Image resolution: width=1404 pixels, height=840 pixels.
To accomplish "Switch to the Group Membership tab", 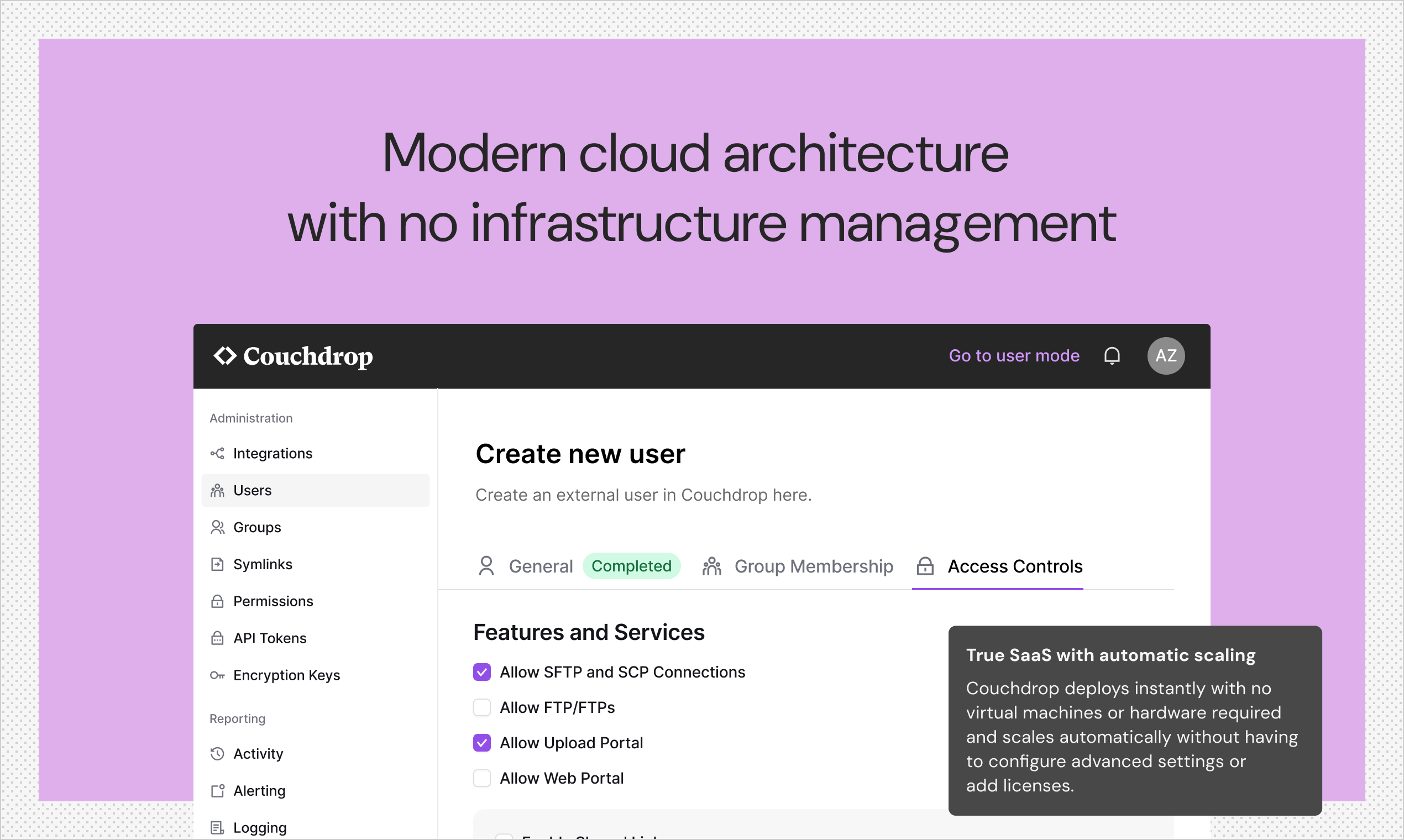I will coord(813,566).
